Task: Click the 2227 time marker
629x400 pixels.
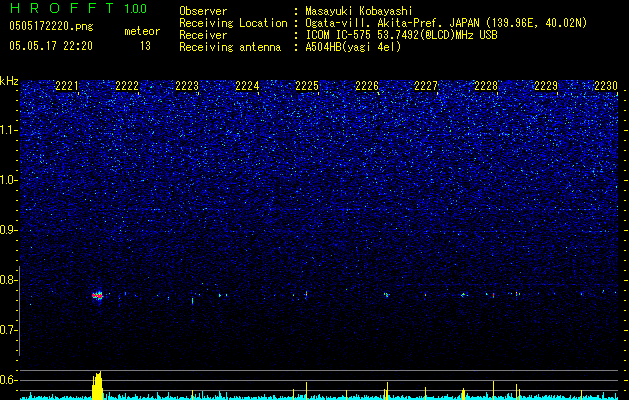Action: tap(426, 85)
